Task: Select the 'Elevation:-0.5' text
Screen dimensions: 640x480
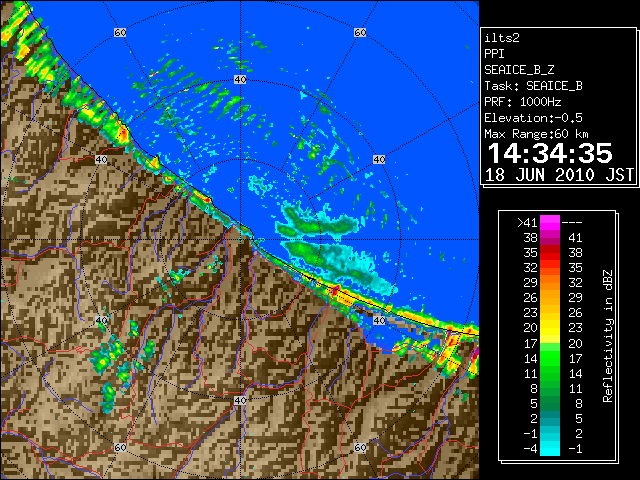Action: [x=533, y=118]
